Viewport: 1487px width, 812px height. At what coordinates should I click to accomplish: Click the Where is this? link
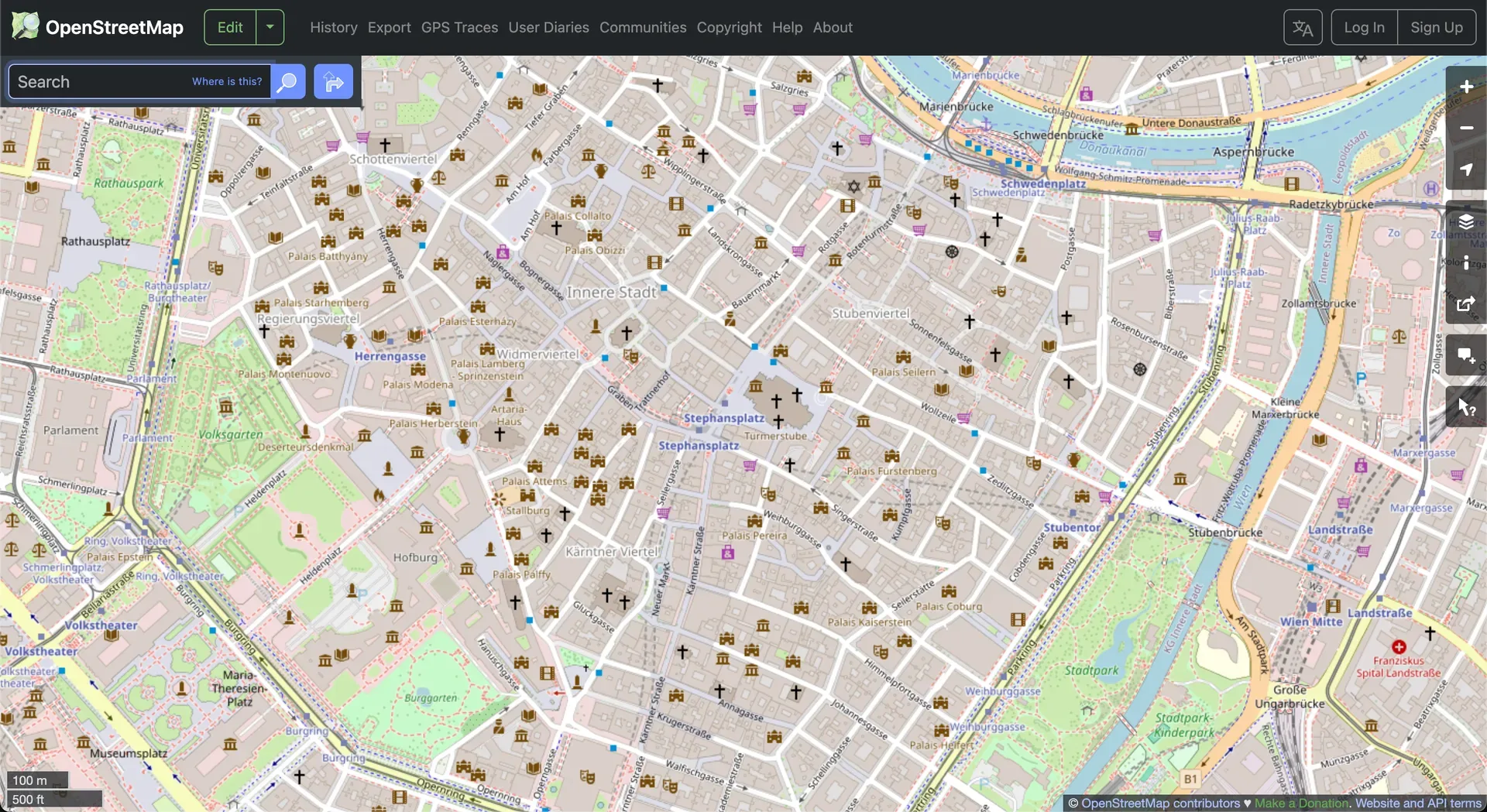point(225,81)
